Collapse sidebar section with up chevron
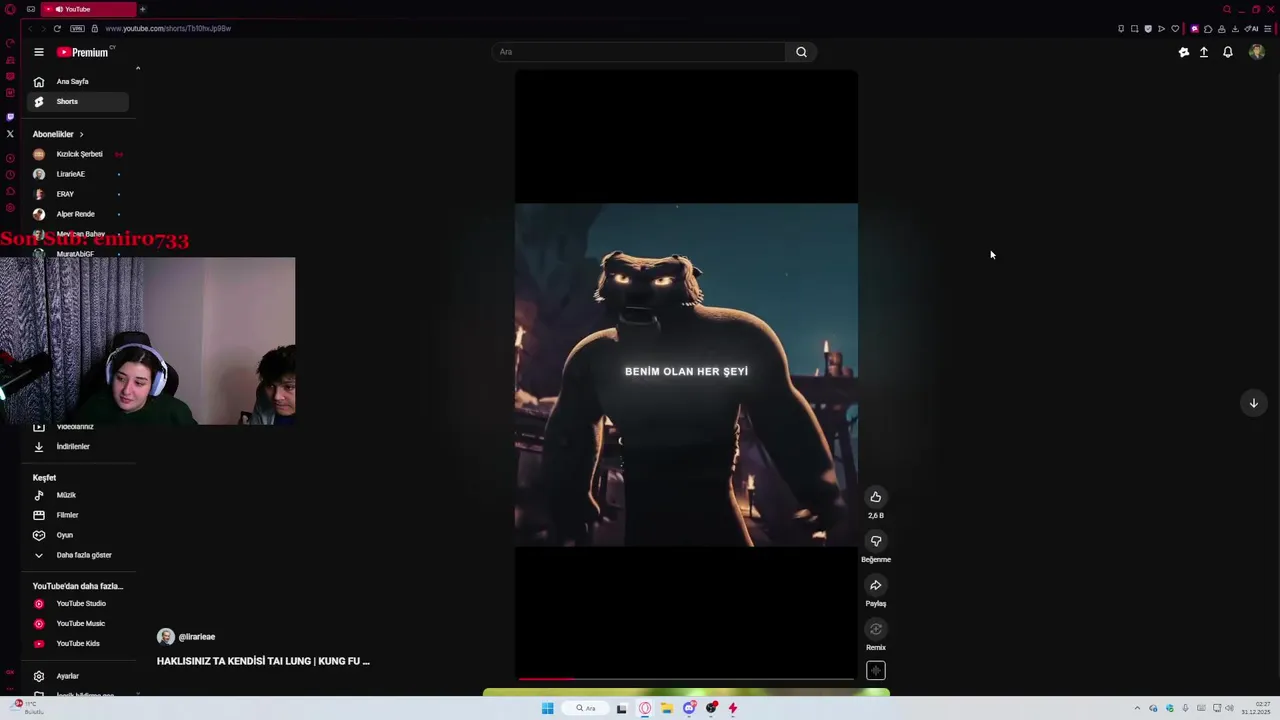Image resolution: width=1280 pixels, height=720 pixels. (138, 68)
